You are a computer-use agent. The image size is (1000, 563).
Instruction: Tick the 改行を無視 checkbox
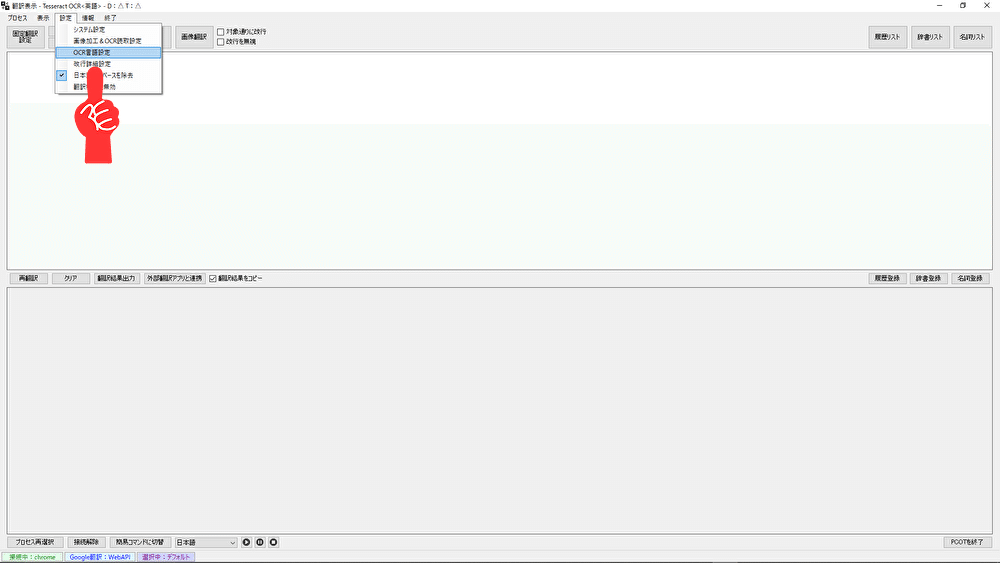221,42
